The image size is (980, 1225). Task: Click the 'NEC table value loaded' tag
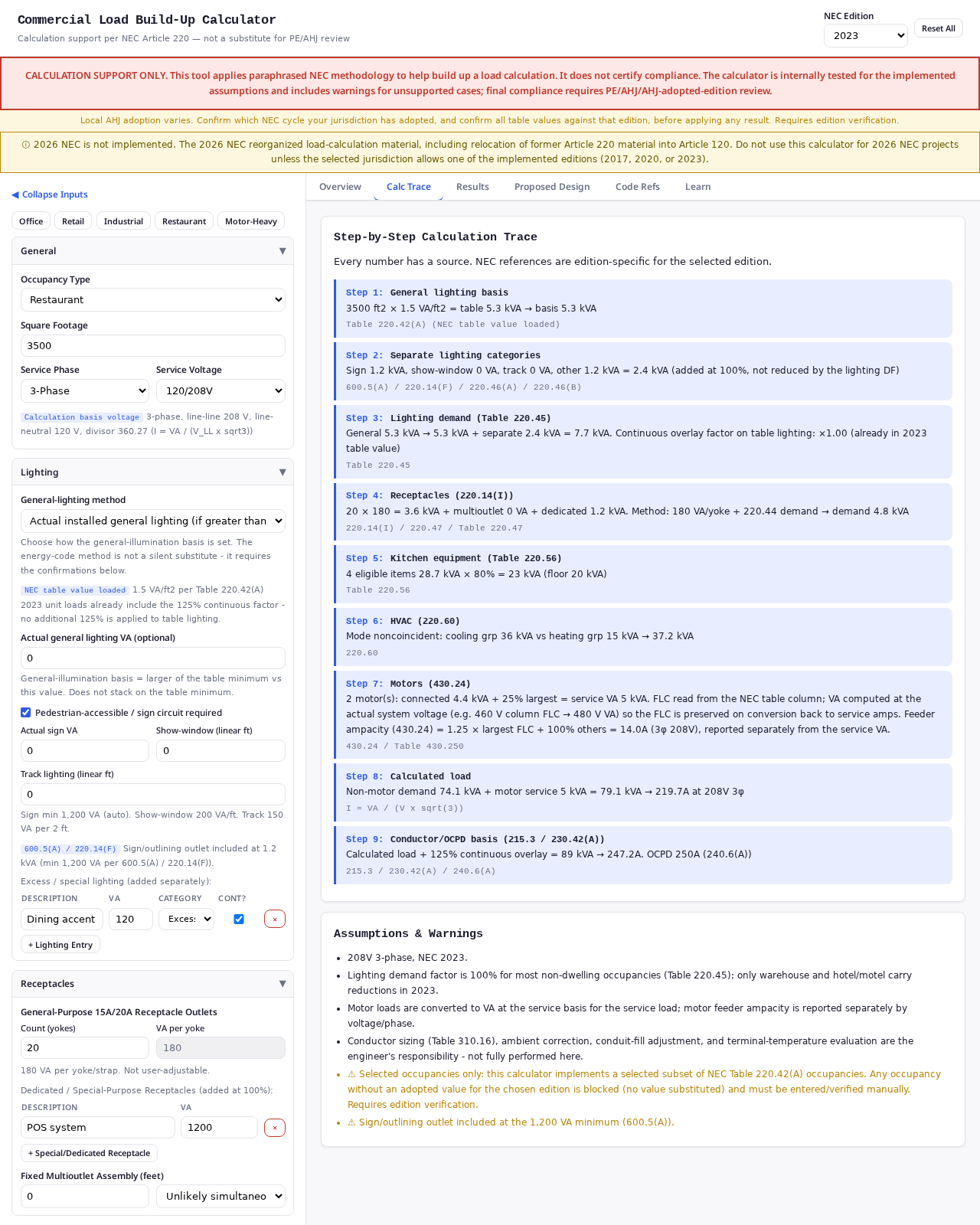pyautogui.click(x=75, y=590)
